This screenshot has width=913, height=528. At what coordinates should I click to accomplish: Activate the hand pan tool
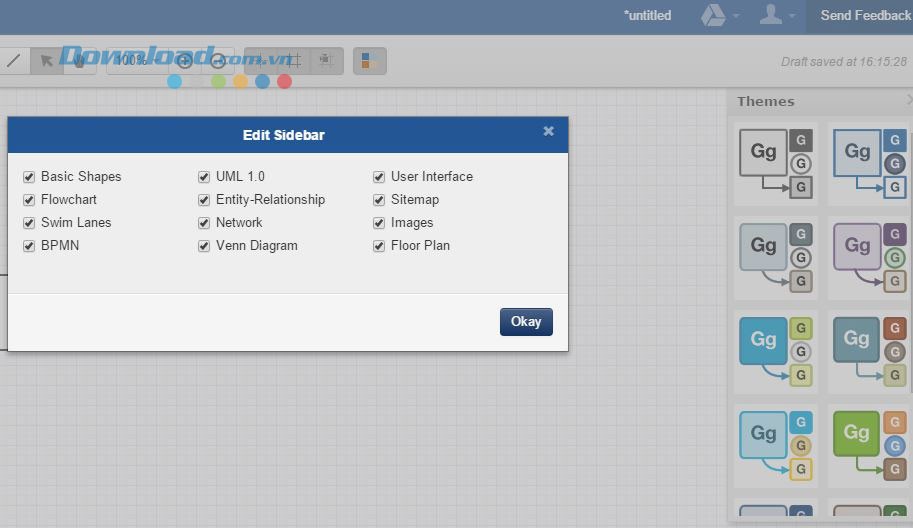point(80,61)
